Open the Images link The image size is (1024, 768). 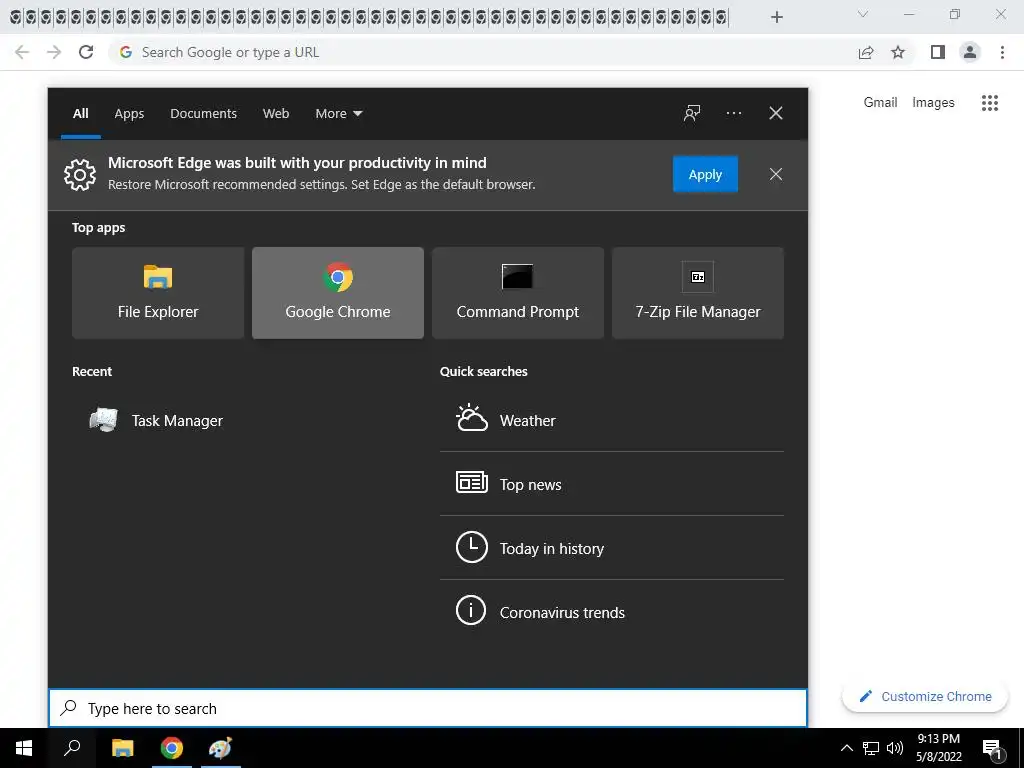[933, 103]
